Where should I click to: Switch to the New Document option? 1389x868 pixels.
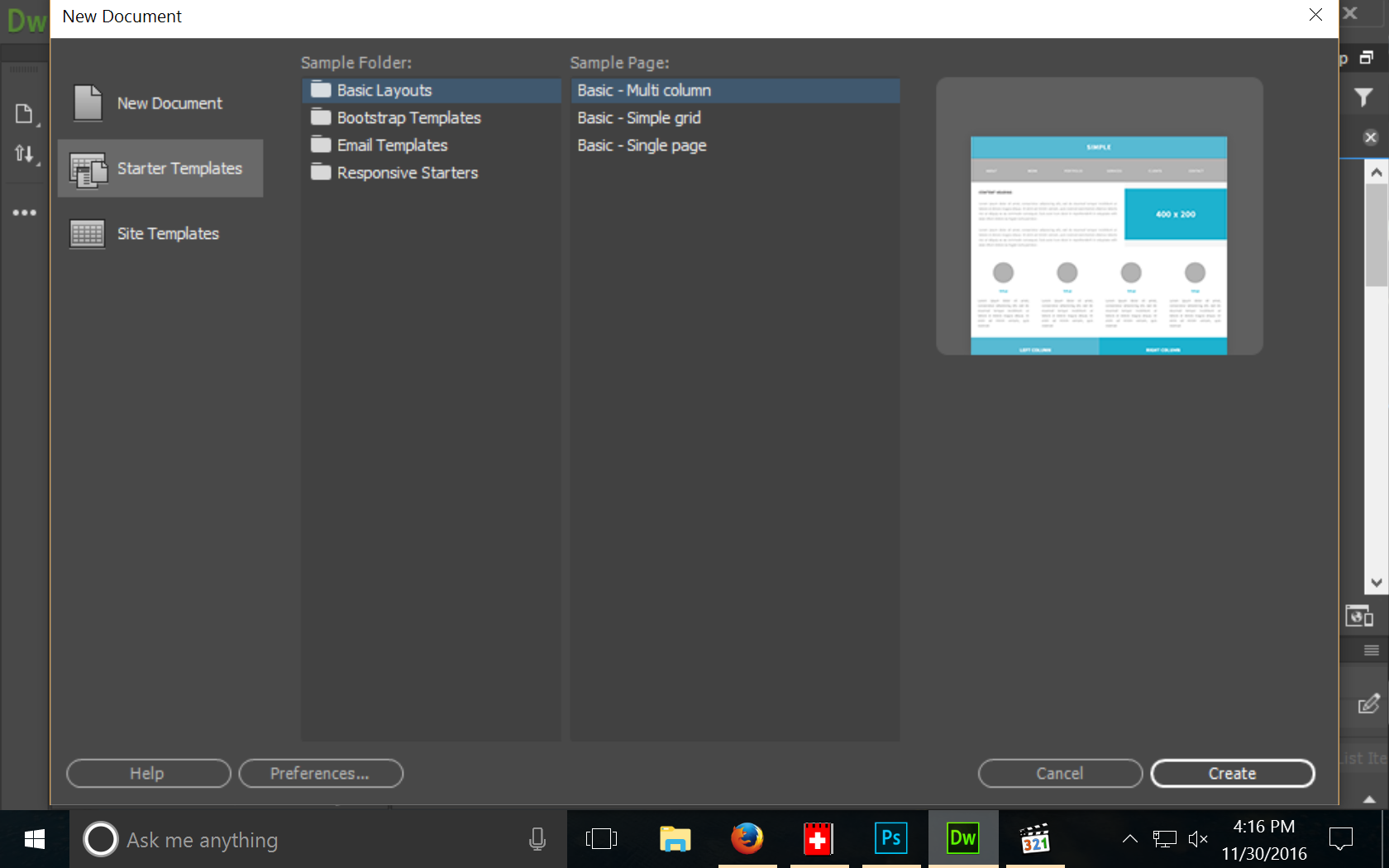point(160,103)
